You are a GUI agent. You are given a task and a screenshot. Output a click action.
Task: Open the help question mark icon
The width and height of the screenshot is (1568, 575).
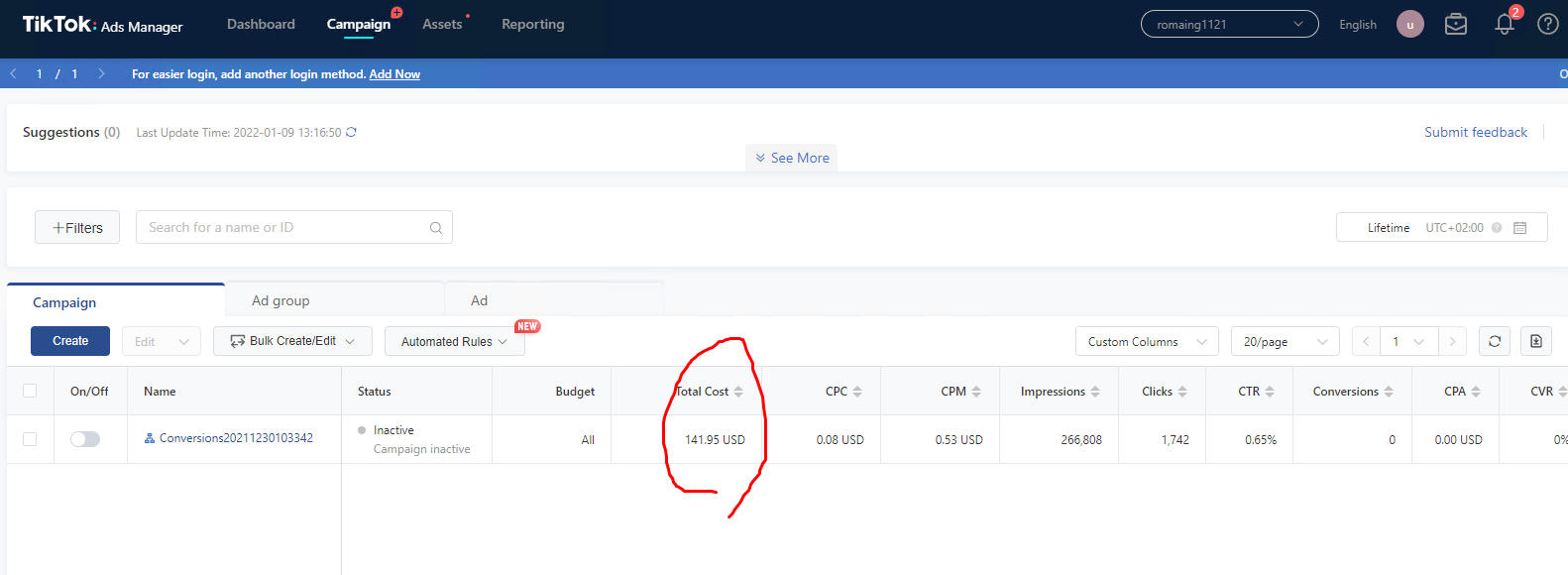tap(1548, 24)
